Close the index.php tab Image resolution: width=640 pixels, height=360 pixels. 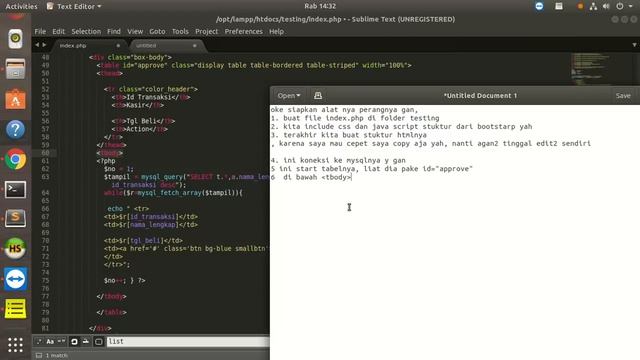coord(118,46)
